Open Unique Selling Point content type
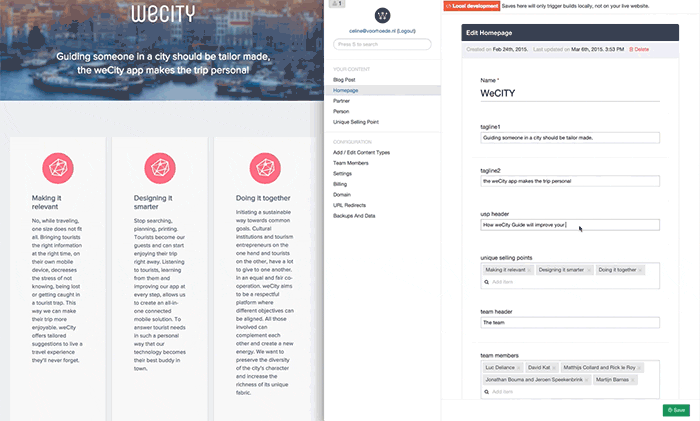The height and width of the screenshot is (421, 700). coord(356,122)
